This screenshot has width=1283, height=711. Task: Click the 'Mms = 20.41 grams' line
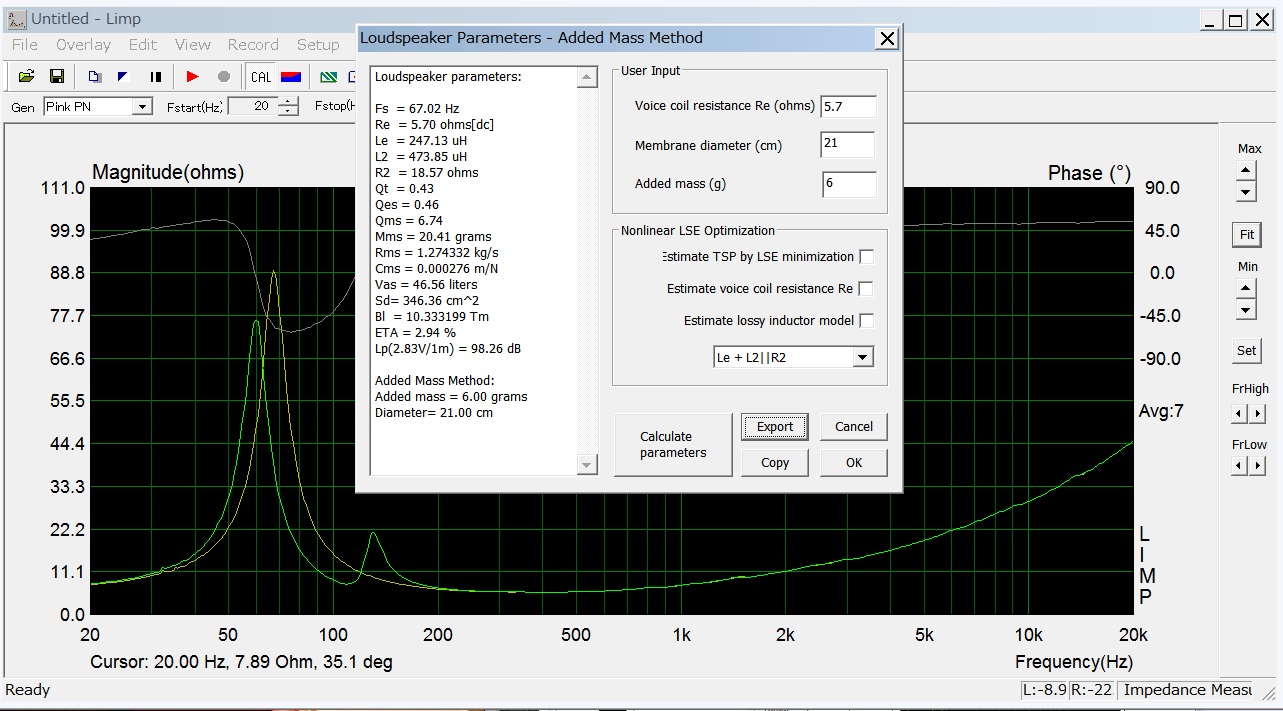coord(433,236)
